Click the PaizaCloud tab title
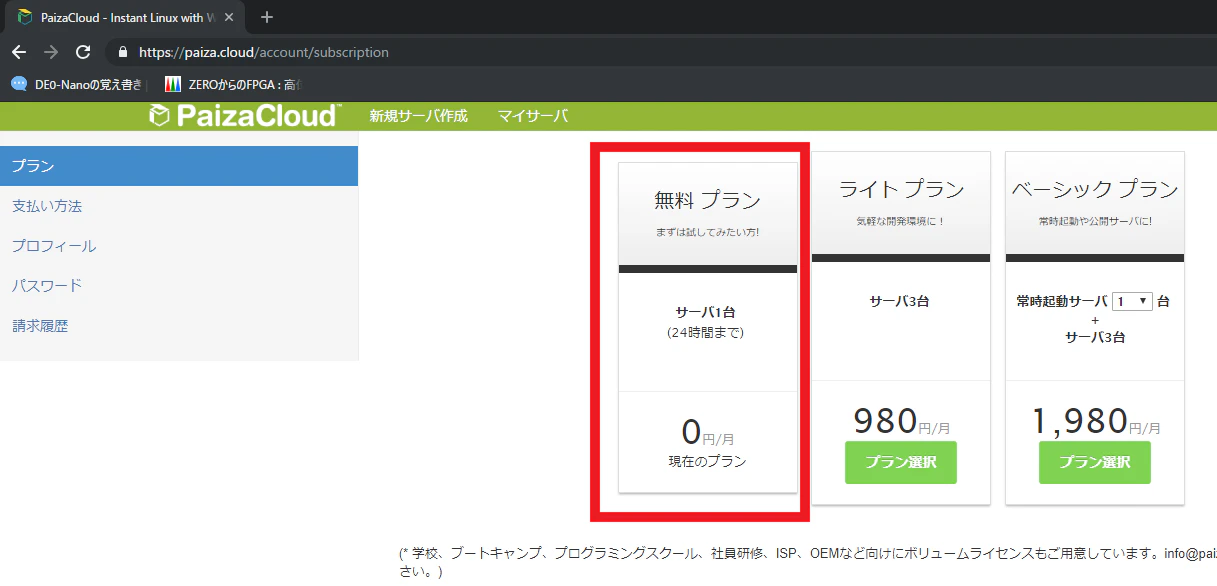 pyautogui.click(x=128, y=17)
